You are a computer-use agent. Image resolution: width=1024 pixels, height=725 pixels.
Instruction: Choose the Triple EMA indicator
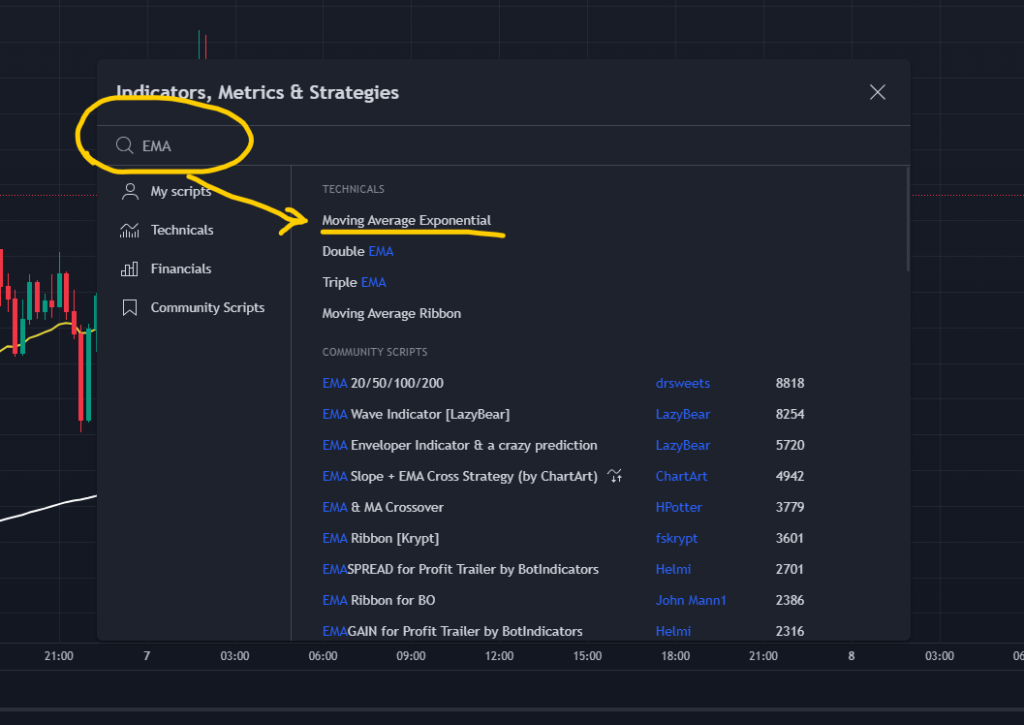tap(354, 283)
